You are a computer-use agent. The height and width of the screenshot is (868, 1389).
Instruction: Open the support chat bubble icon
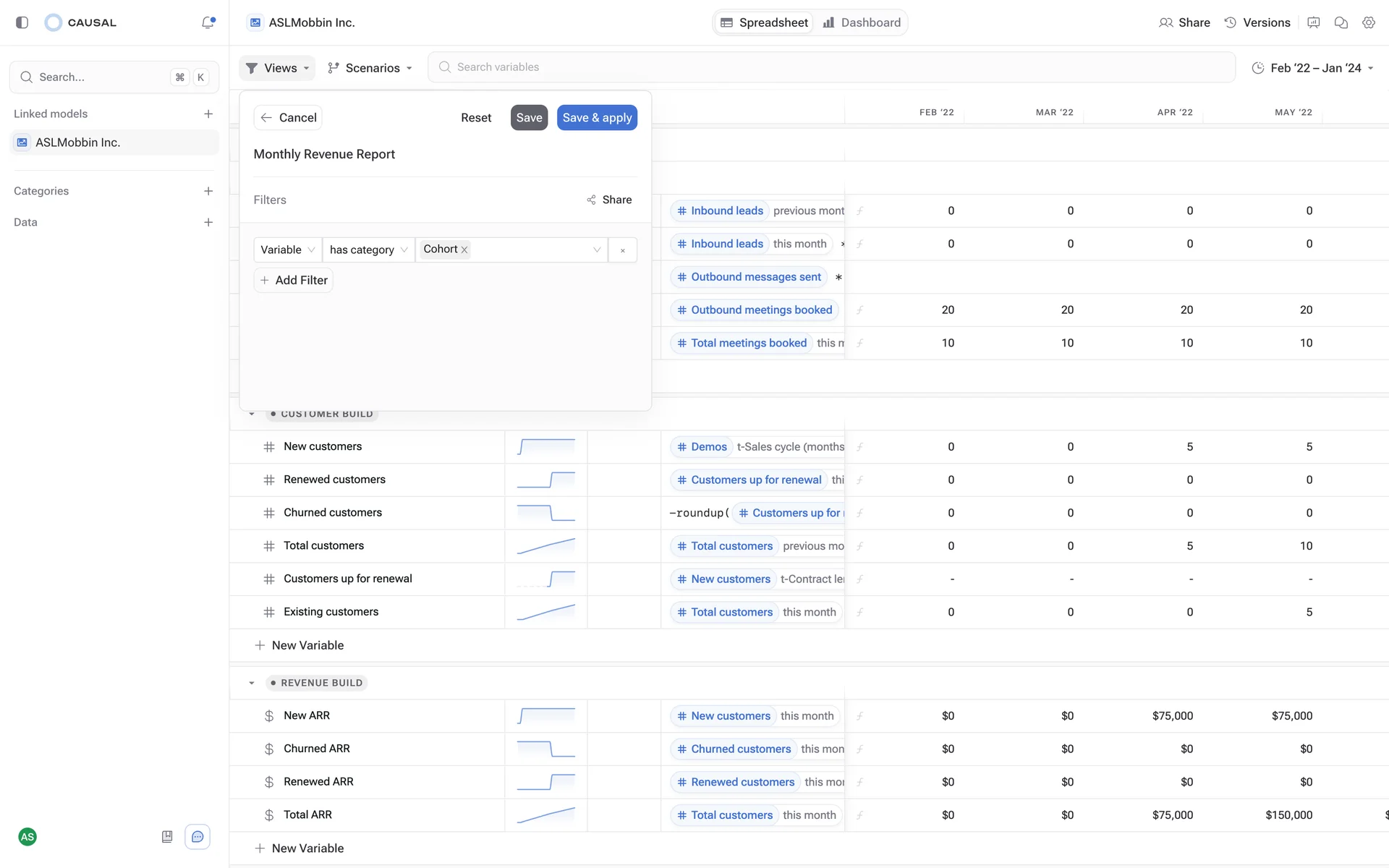197,837
